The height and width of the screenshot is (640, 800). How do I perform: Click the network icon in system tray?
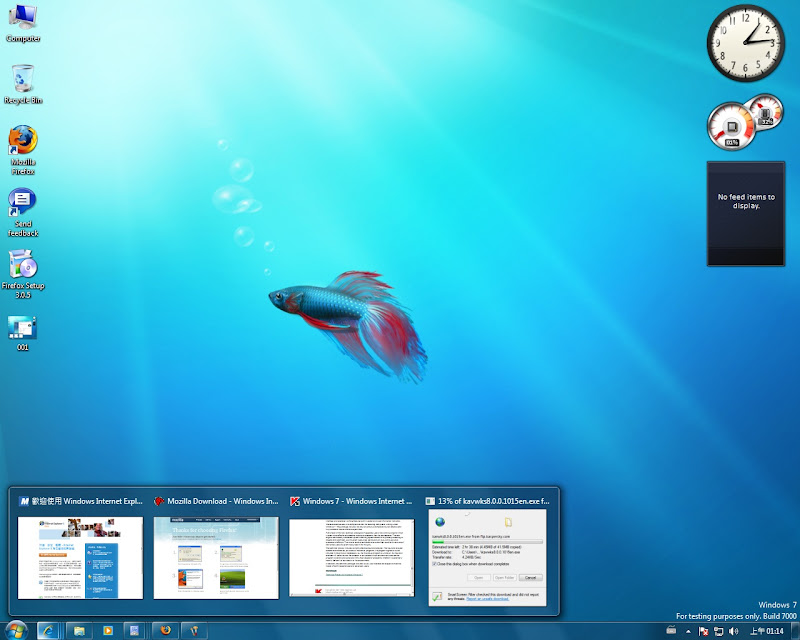(x=718, y=631)
